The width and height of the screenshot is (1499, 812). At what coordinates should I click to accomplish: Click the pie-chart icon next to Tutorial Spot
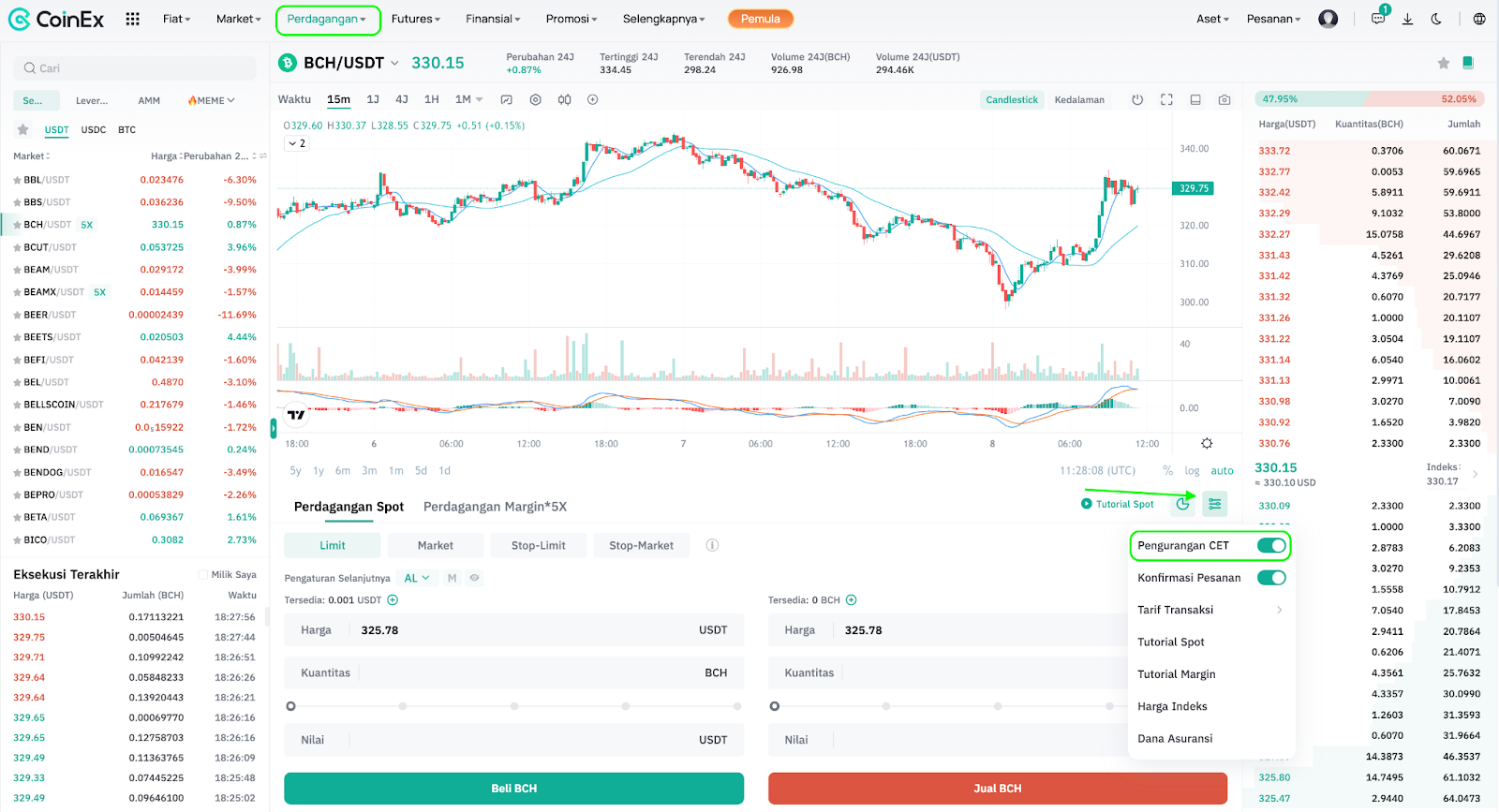[1183, 504]
